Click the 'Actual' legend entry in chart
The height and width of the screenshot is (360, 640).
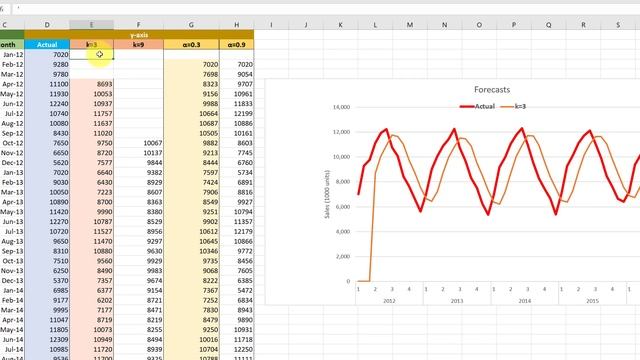tap(477, 106)
